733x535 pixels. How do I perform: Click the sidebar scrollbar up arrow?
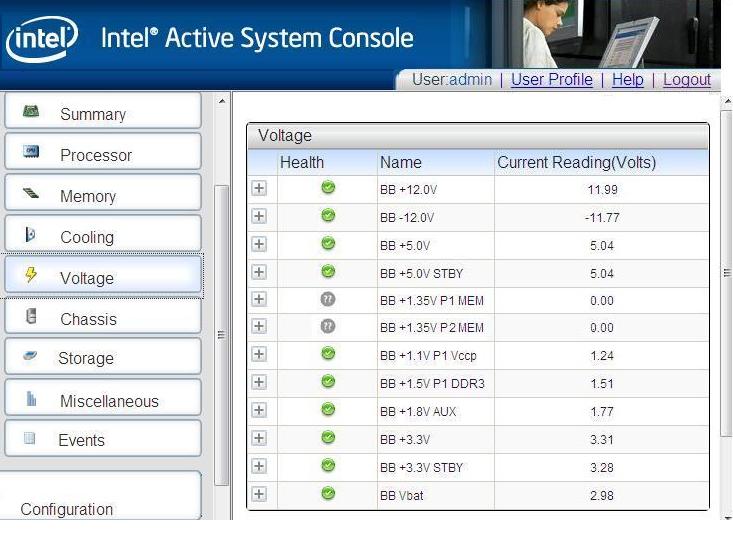[222, 101]
